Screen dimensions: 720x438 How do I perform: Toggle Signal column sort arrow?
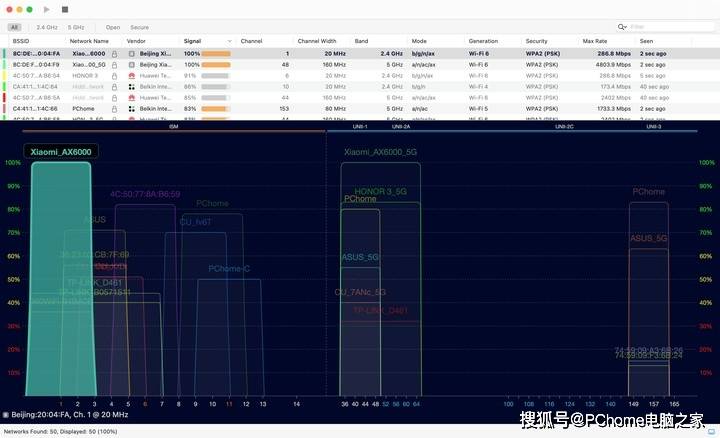coord(230,41)
